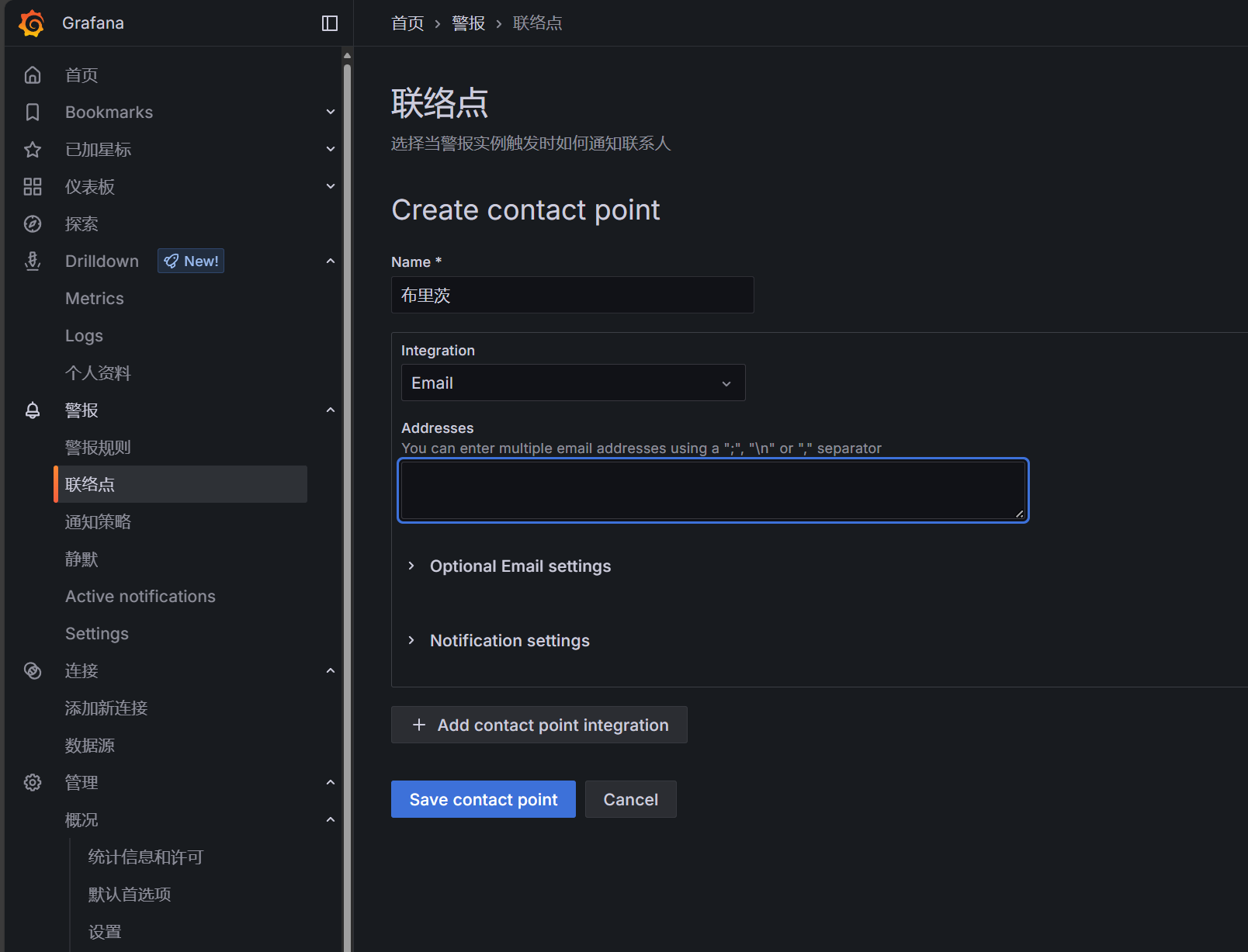Click the sidebar scrollbar up arrow

(x=347, y=55)
